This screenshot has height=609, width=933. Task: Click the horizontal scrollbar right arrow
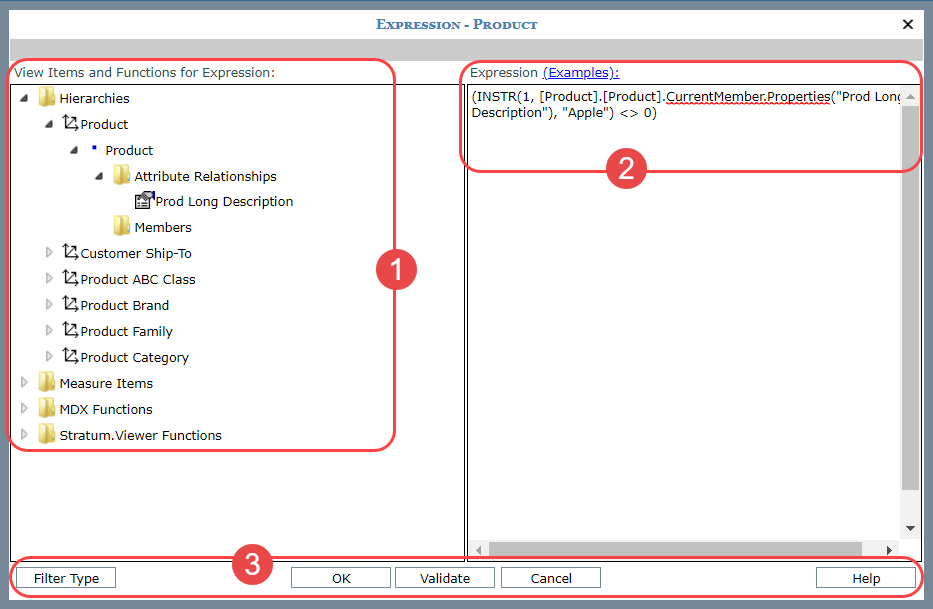pyautogui.click(x=891, y=550)
